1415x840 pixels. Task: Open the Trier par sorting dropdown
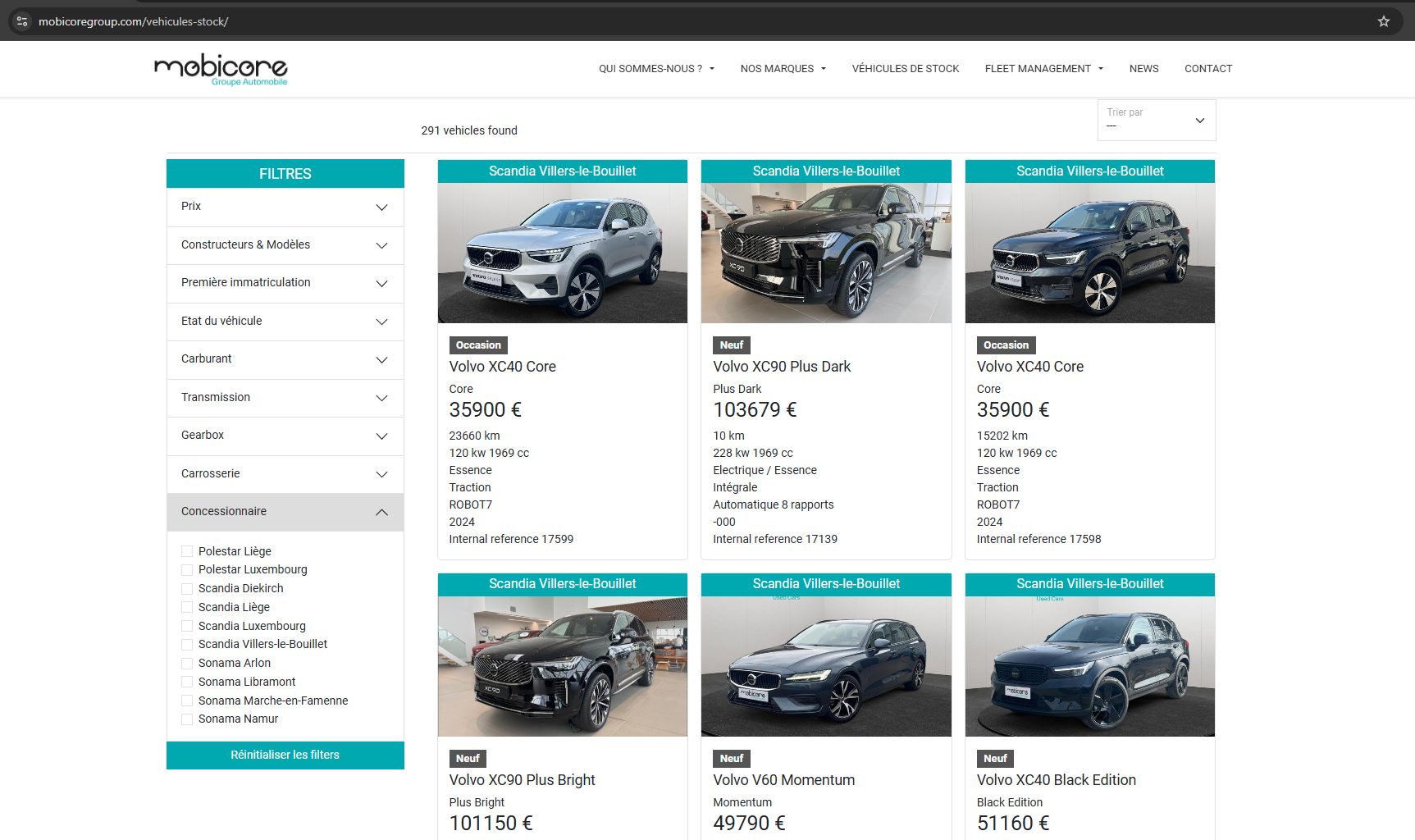[1156, 120]
